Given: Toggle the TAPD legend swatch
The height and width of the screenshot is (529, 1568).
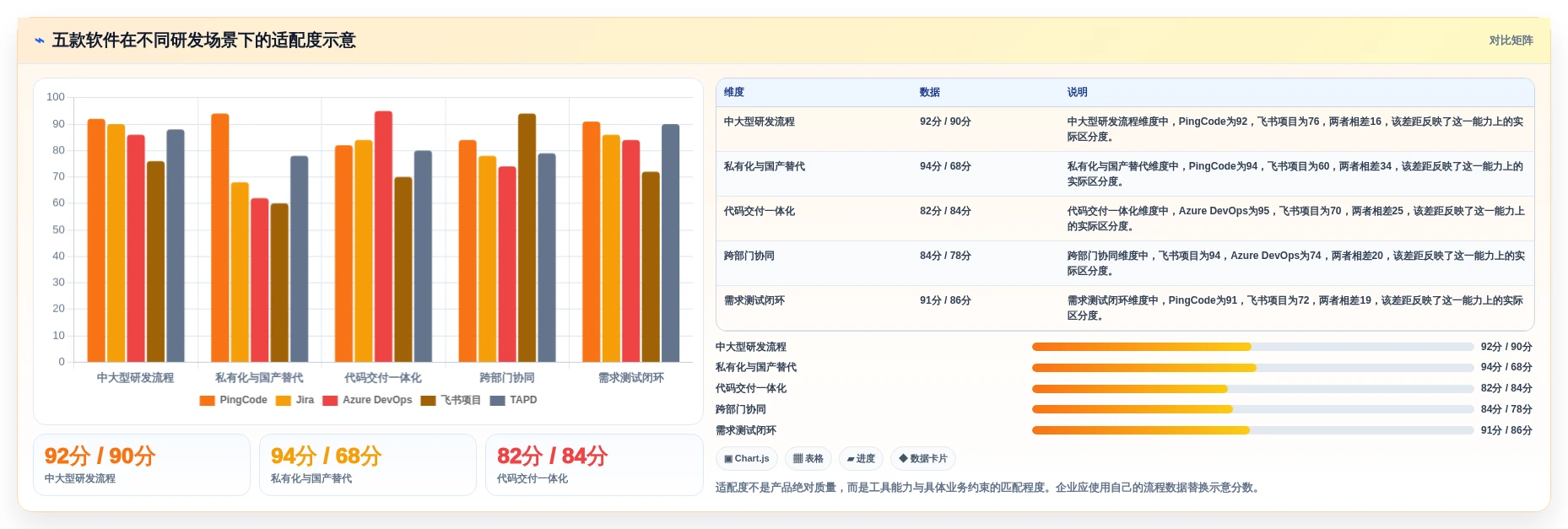Looking at the screenshot, I should pos(497,401).
